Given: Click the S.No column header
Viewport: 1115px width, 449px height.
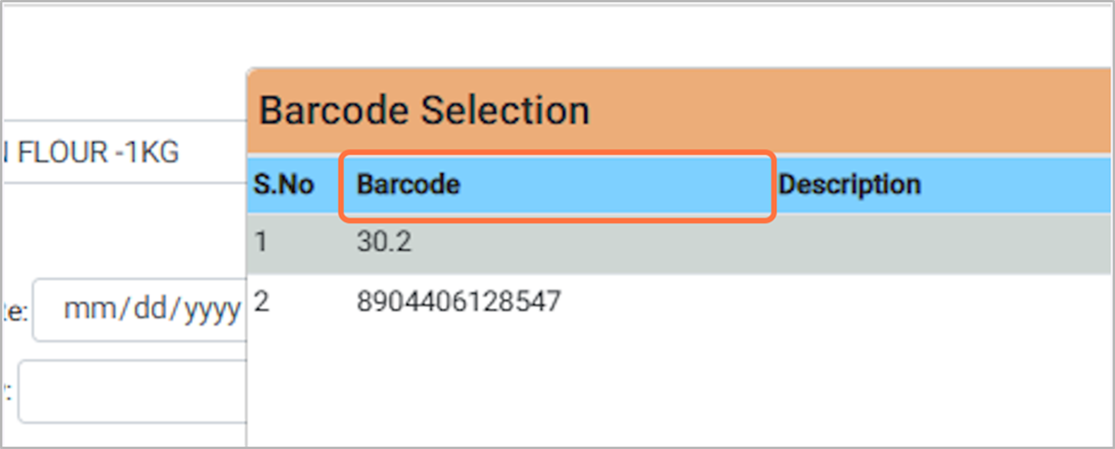Looking at the screenshot, I should pos(284,185).
